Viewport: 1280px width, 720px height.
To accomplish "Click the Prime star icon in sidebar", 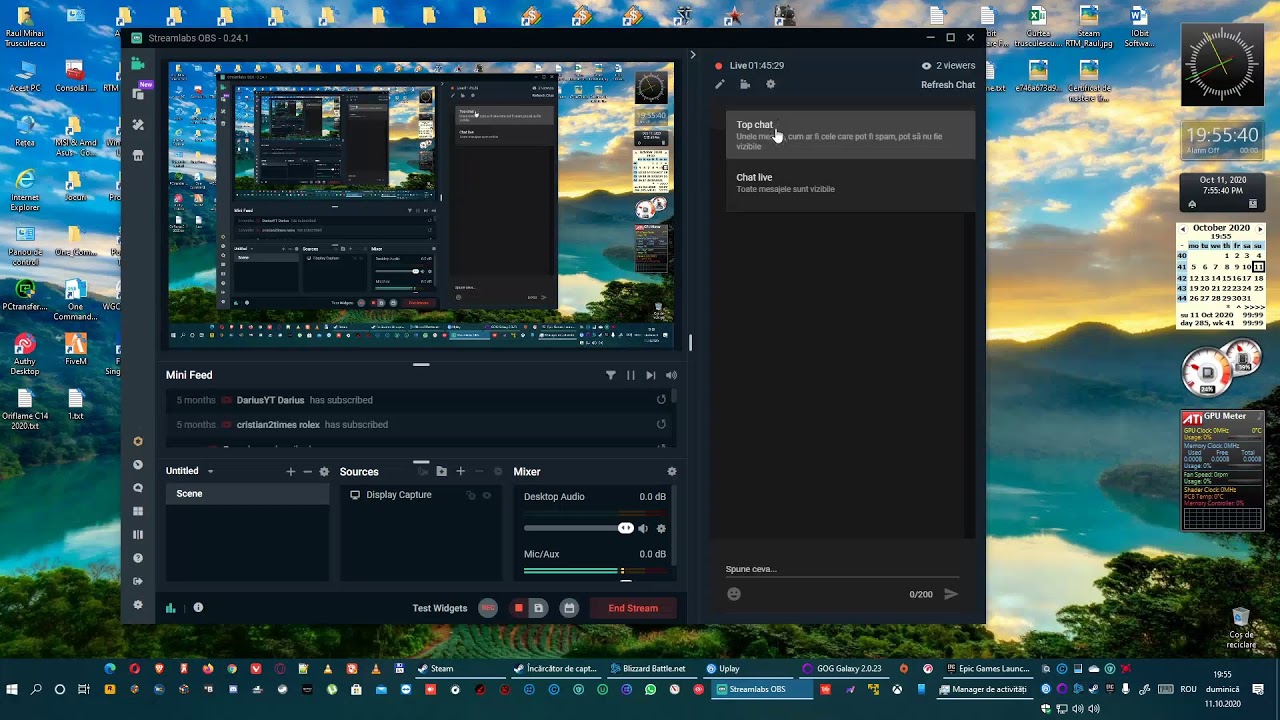I will click(x=138, y=441).
